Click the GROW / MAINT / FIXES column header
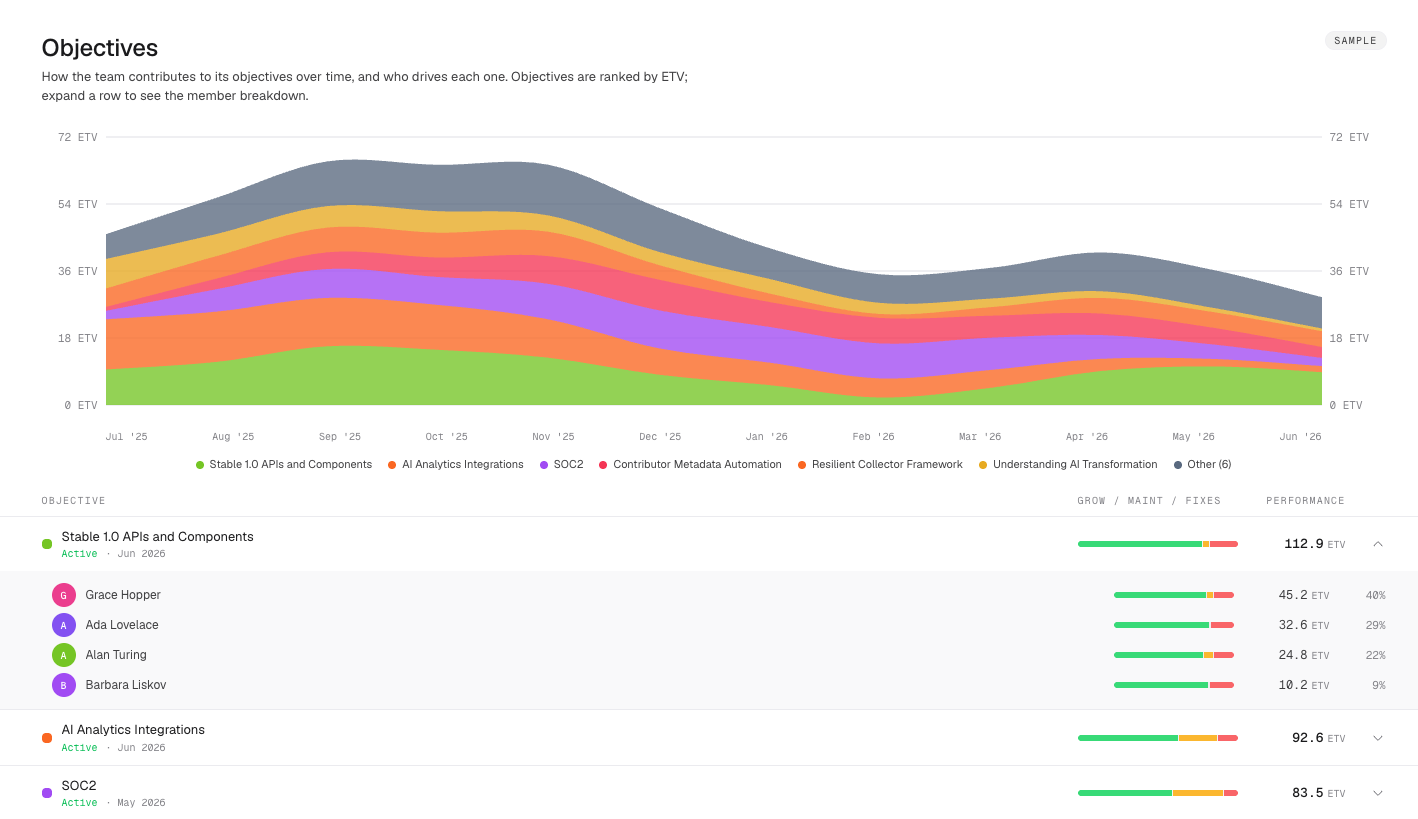 pyautogui.click(x=1149, y=501)
